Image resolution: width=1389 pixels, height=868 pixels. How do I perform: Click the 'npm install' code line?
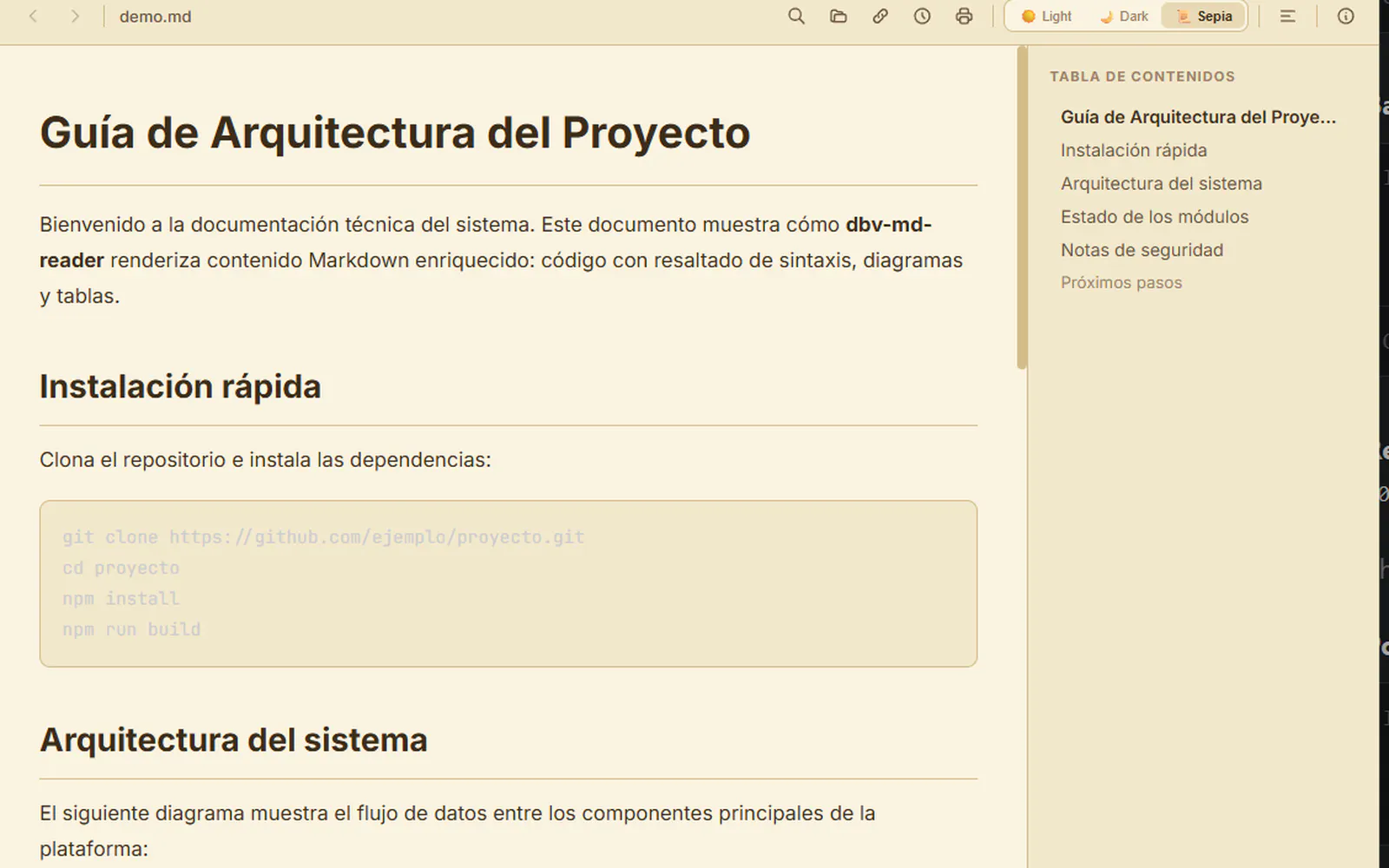pos(121,599)
